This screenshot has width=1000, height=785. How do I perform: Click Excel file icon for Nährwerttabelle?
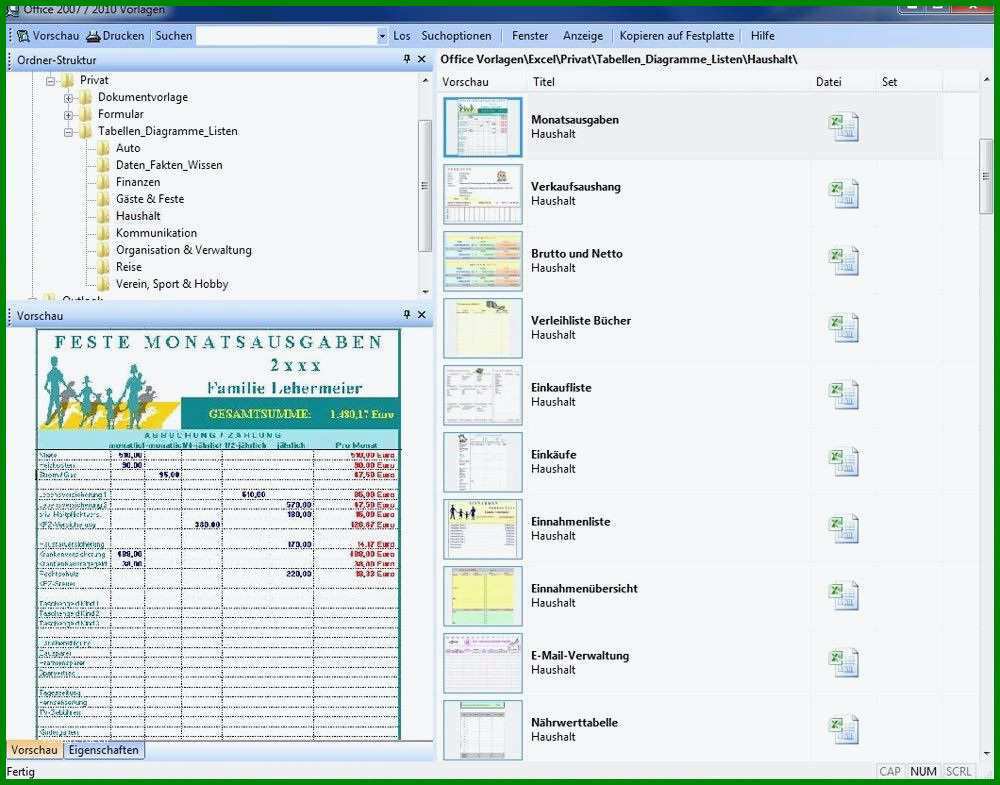pos(844,730)
